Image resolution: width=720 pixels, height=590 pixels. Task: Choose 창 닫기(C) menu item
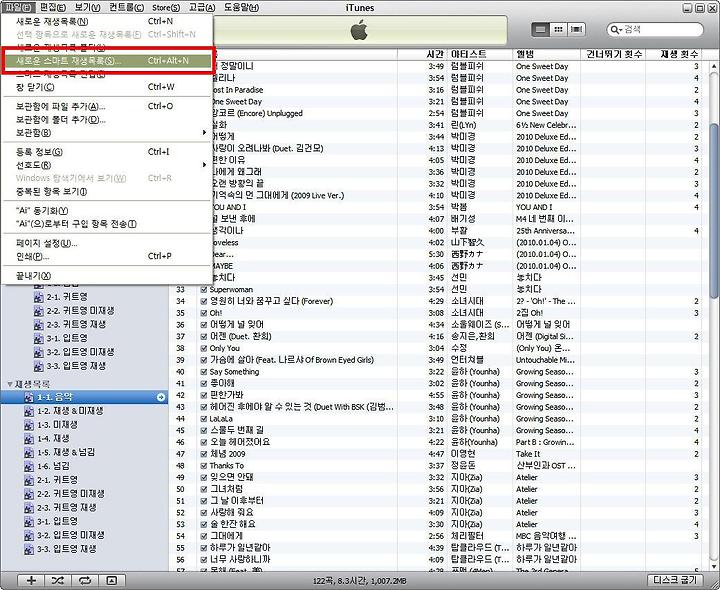pyautogui.click(x=107, y=87)
